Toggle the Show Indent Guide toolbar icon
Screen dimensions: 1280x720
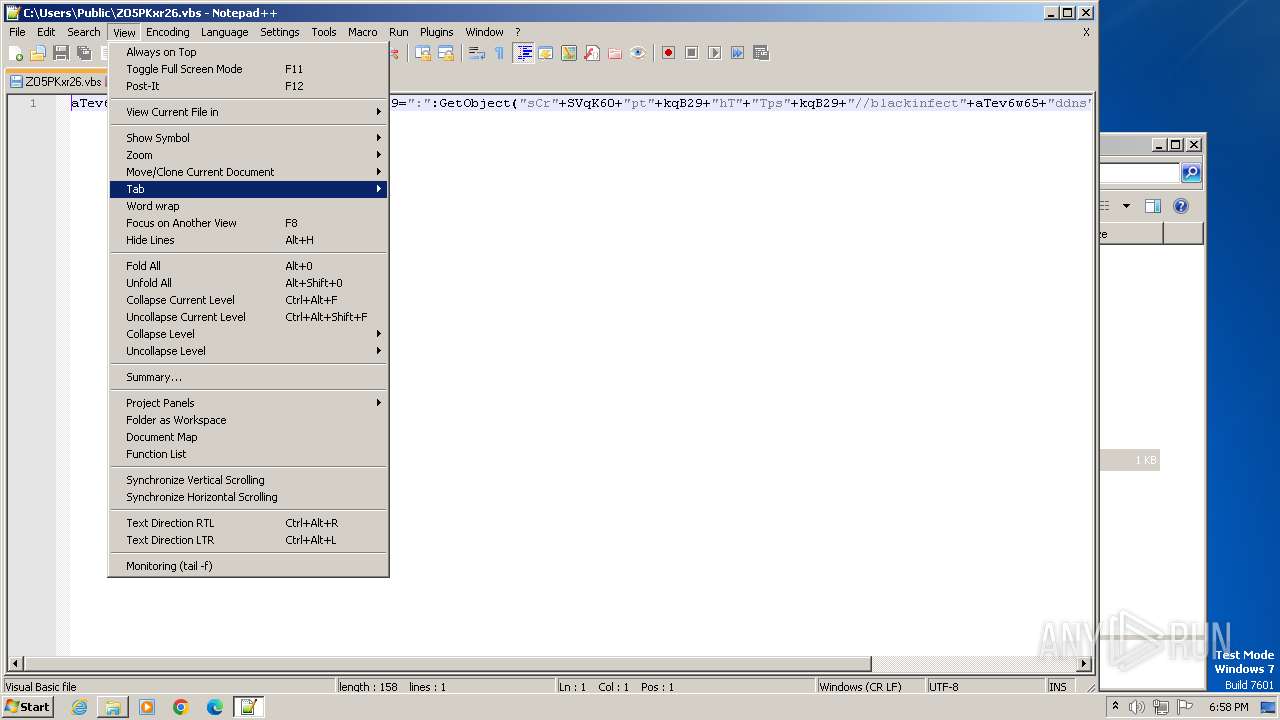[x=523, y=53]
